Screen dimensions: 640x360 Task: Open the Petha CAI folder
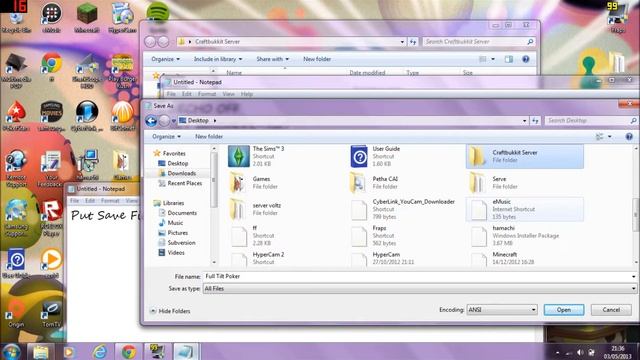pos(374,183)
